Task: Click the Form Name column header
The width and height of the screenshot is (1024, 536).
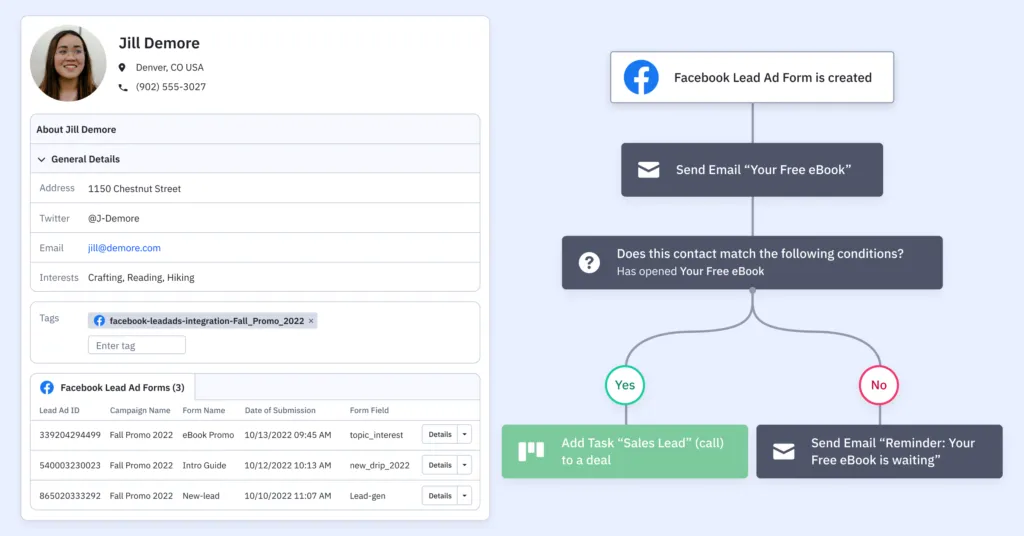Action: [204, 410]
